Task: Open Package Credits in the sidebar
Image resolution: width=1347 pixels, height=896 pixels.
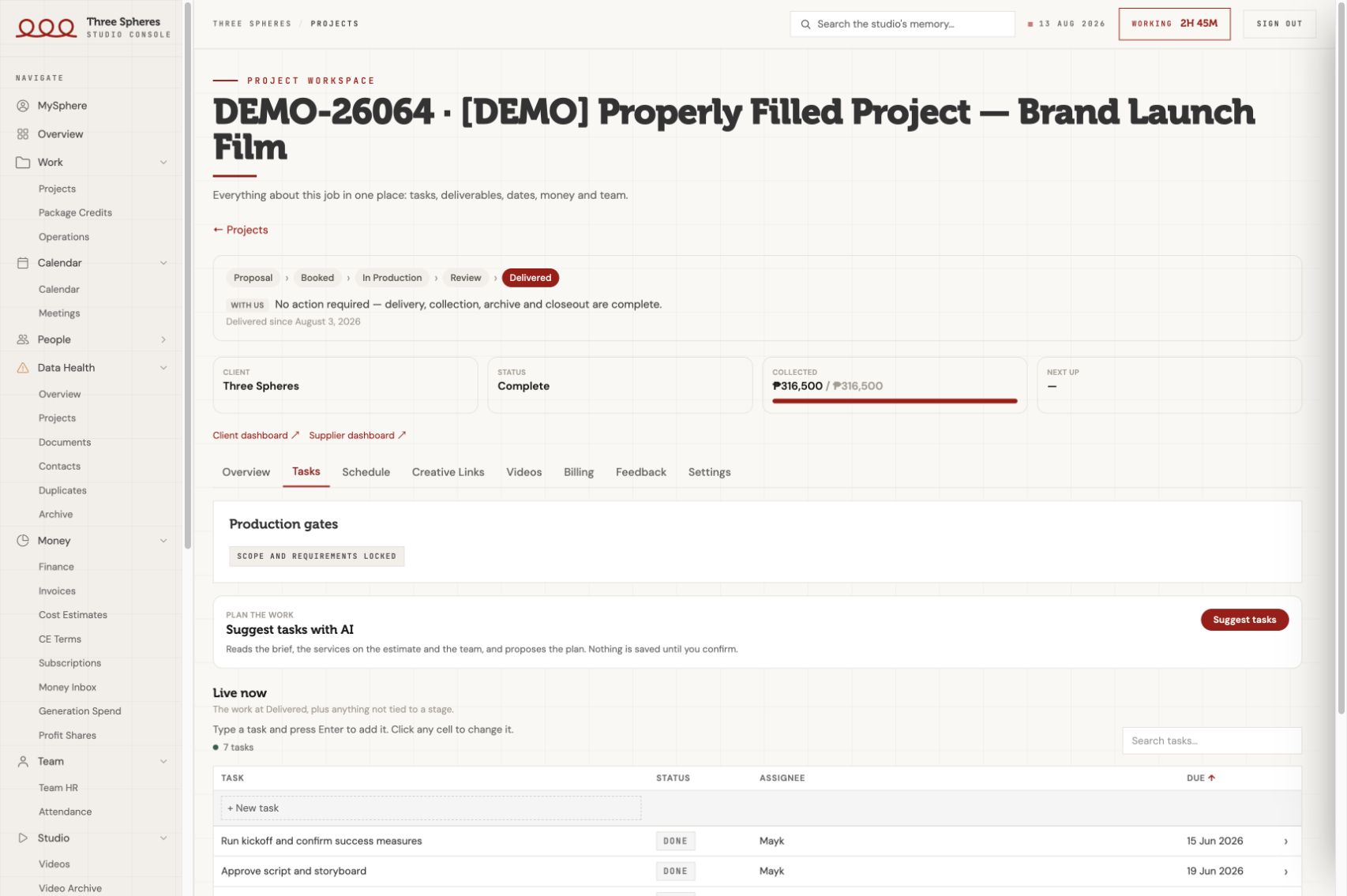Action: [75, 212]
